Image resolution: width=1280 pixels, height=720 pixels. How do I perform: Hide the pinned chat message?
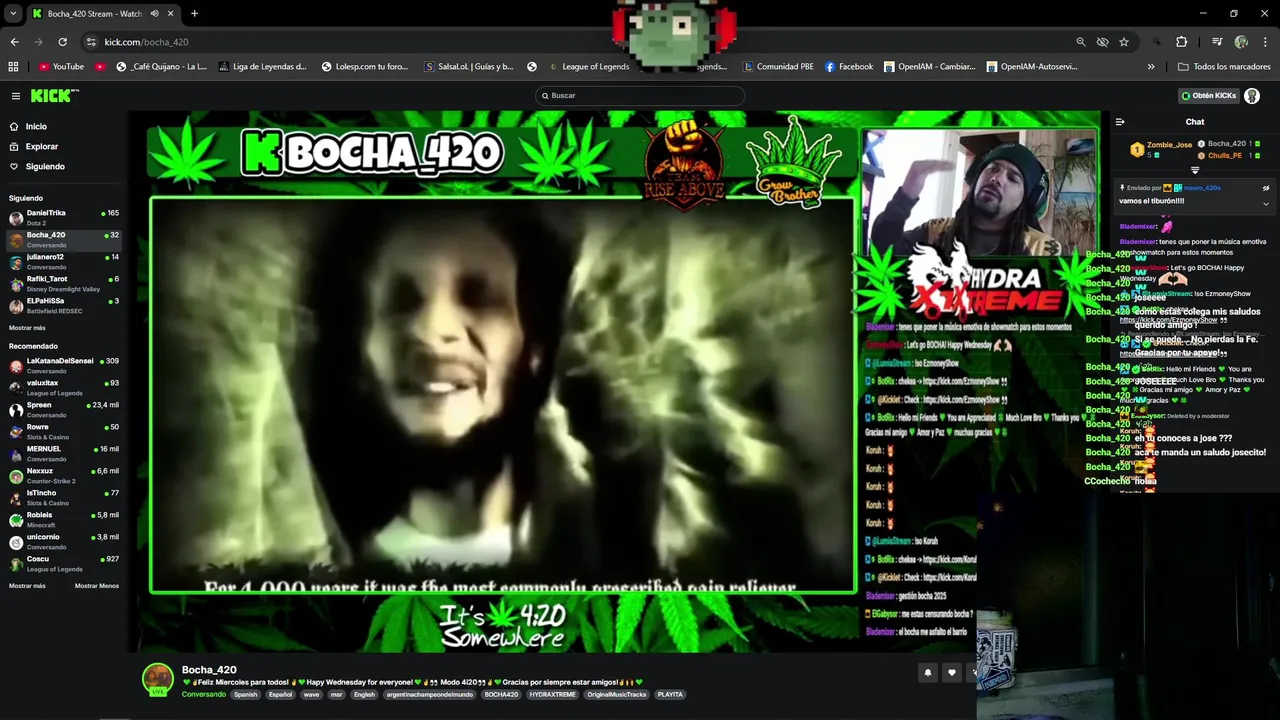pos(1266,188)
